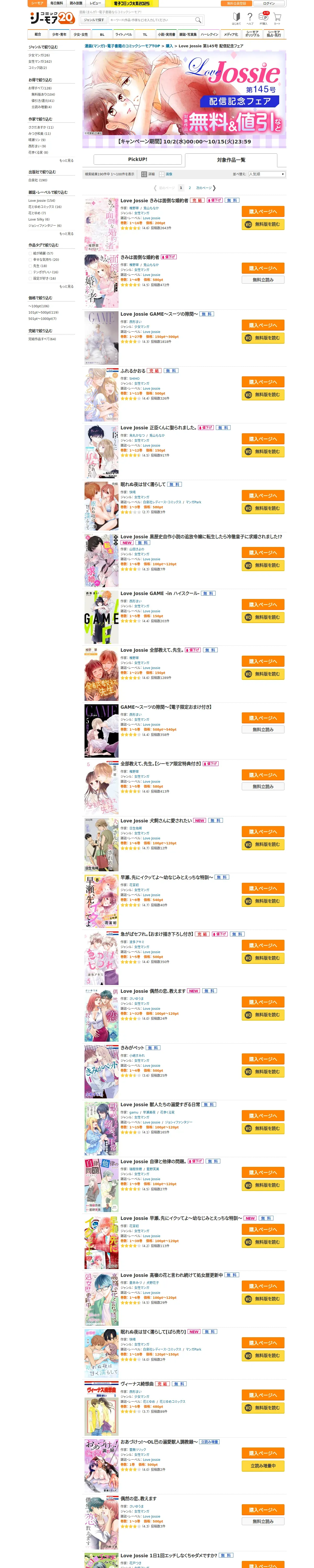This screenshot has width=314, height=1568.
Task: Click the help (ヘルプ) question mark icon
Action: 250,18
